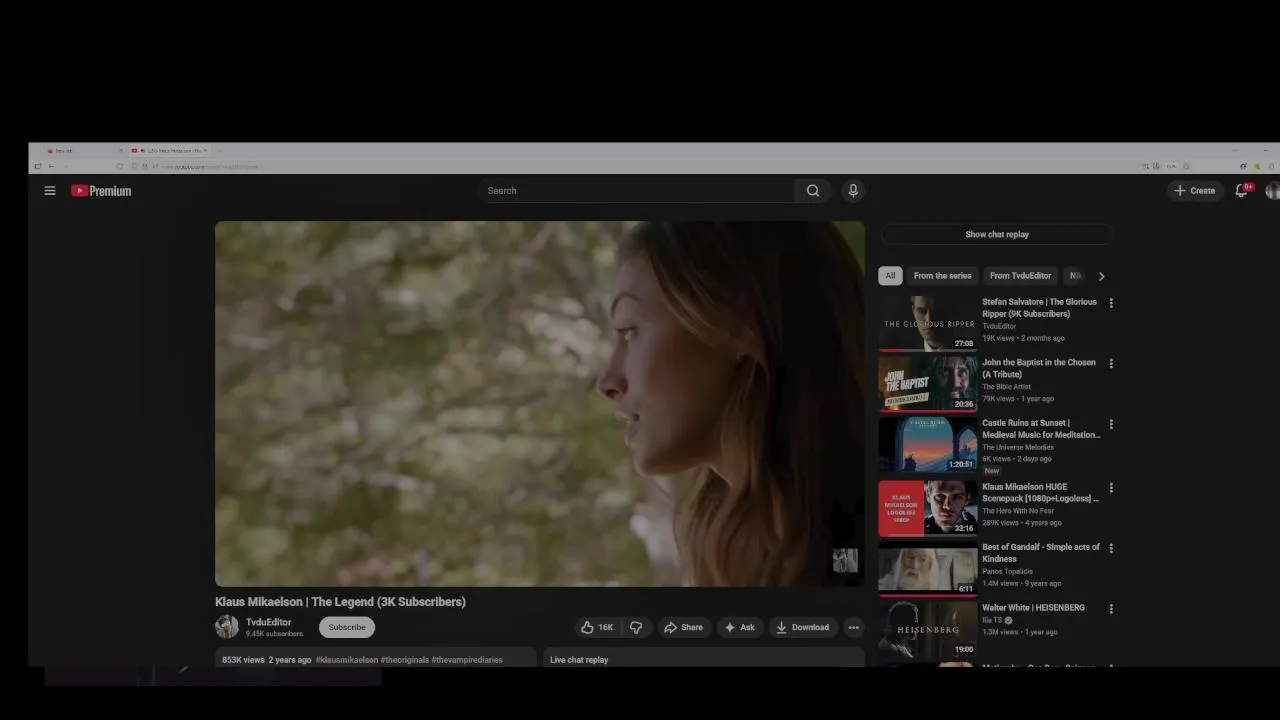The height and width of the screenshot is (720, 1280).
Task: Switch to the first browser tab
Action: coord(84,151)
